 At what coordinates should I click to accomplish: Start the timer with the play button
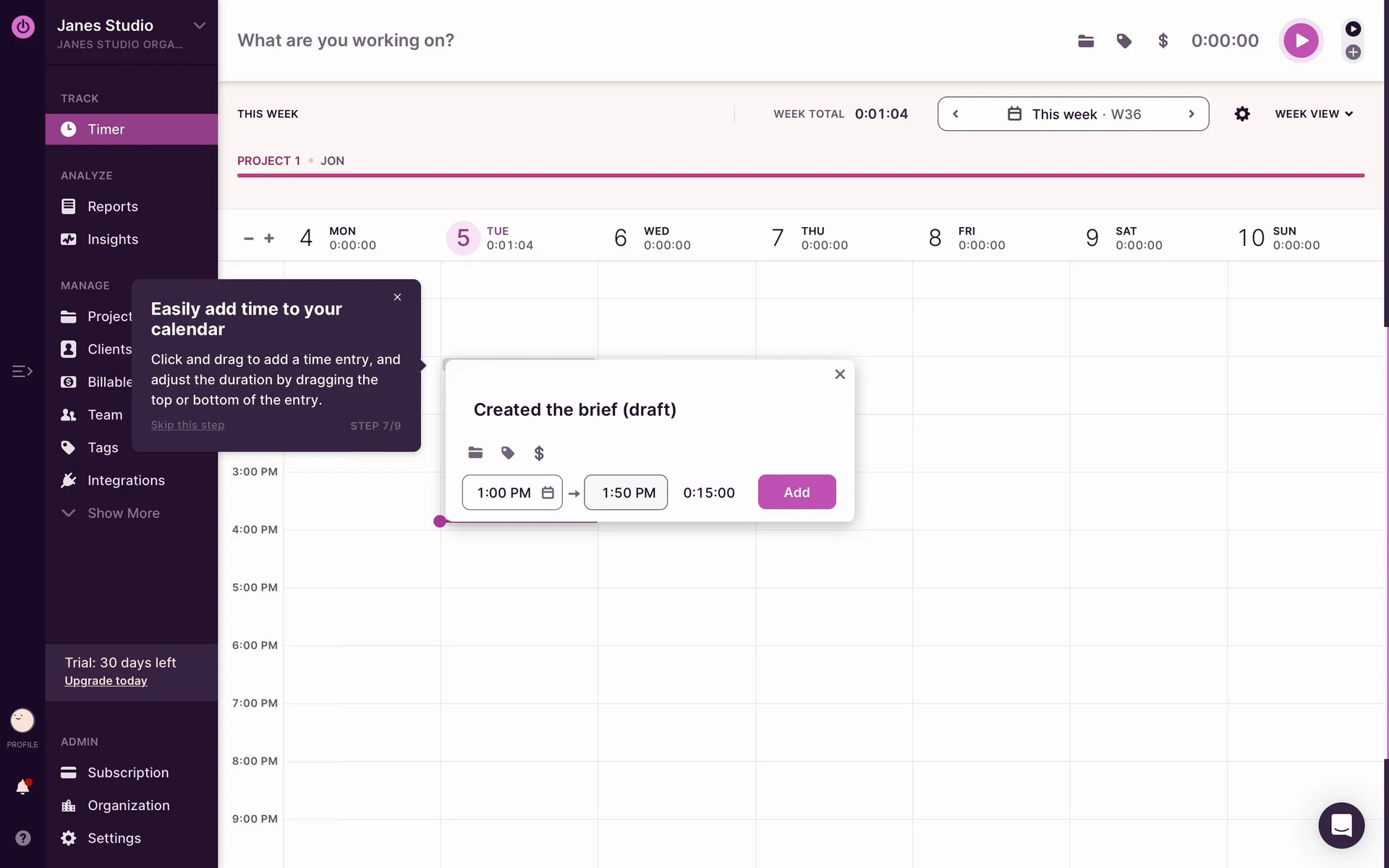[x=1300, y=41]
